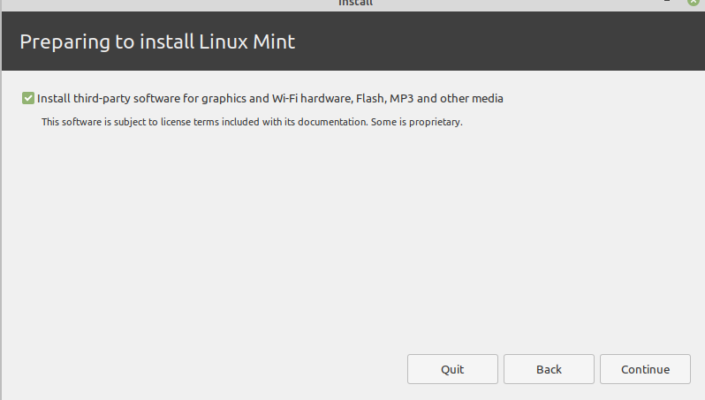
Task: Click the green checkmark icon
Action: point(27,99)
